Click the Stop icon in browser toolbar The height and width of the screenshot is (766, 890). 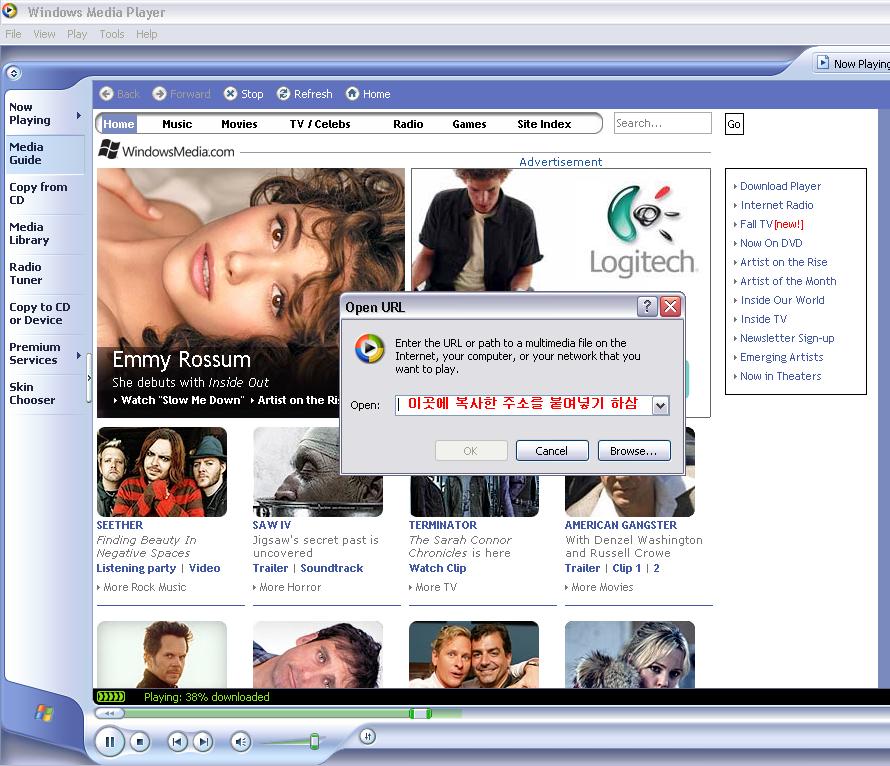click(231, 94)
